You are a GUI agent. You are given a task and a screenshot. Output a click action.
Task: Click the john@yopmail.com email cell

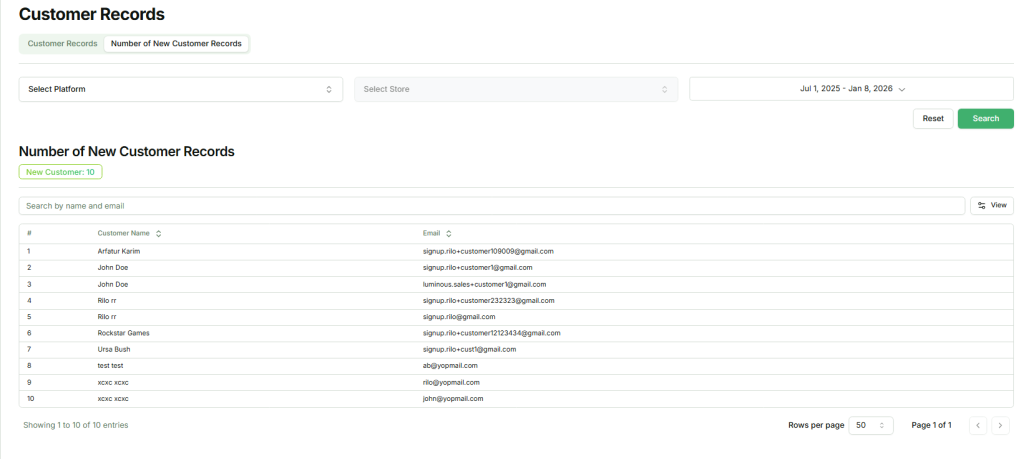(453, 398)
